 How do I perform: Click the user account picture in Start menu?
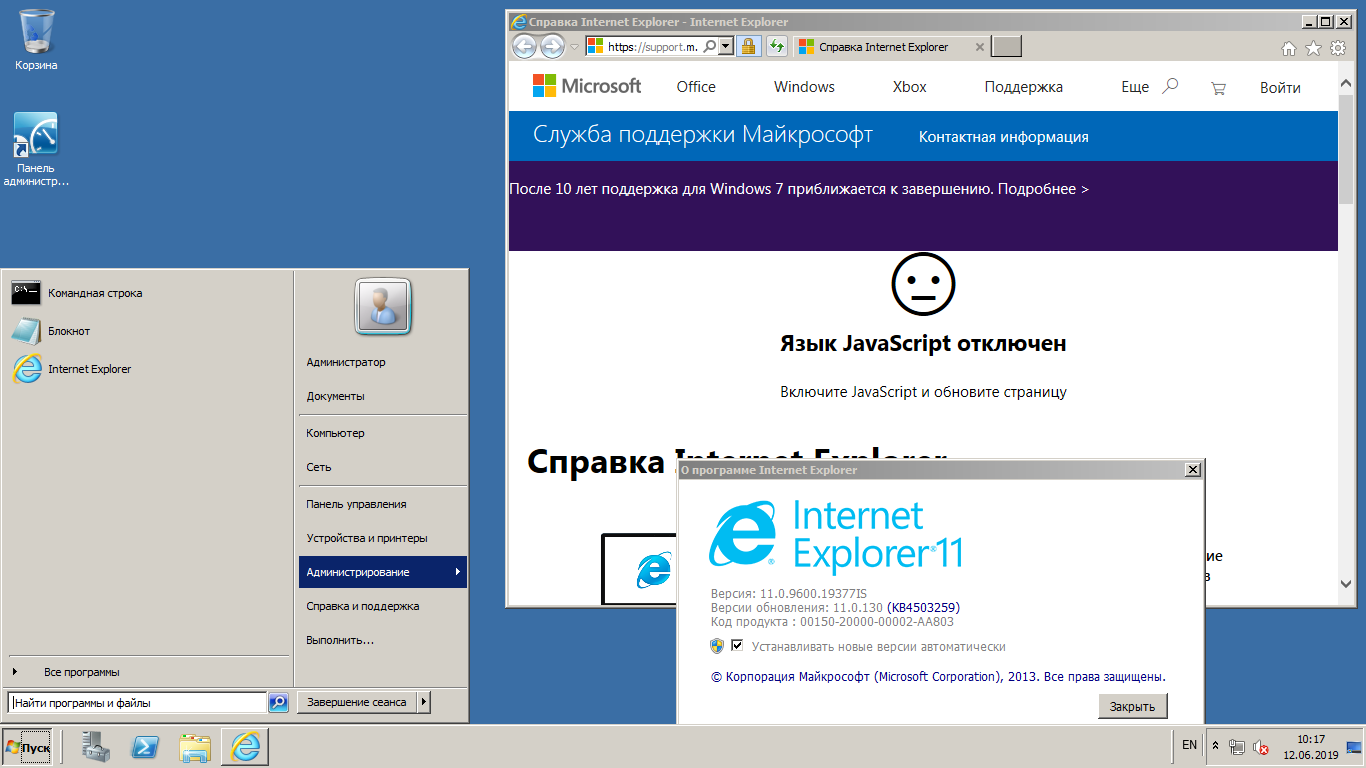pos(383,307)
